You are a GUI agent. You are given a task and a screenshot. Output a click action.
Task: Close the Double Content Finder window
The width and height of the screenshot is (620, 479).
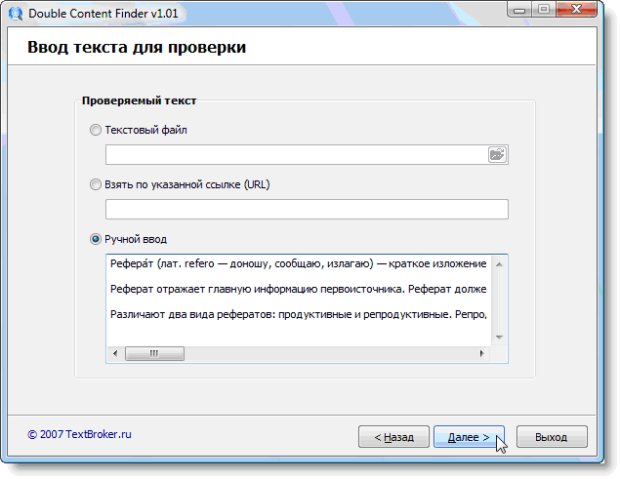(x=577, y=9)
